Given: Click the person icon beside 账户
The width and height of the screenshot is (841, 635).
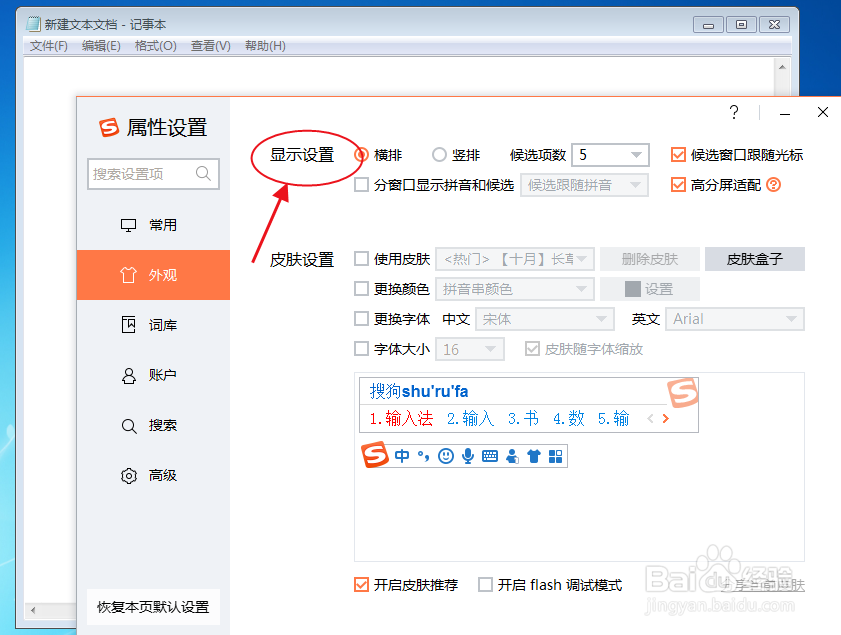Looking at the screenshot, I should pos(129,375).
